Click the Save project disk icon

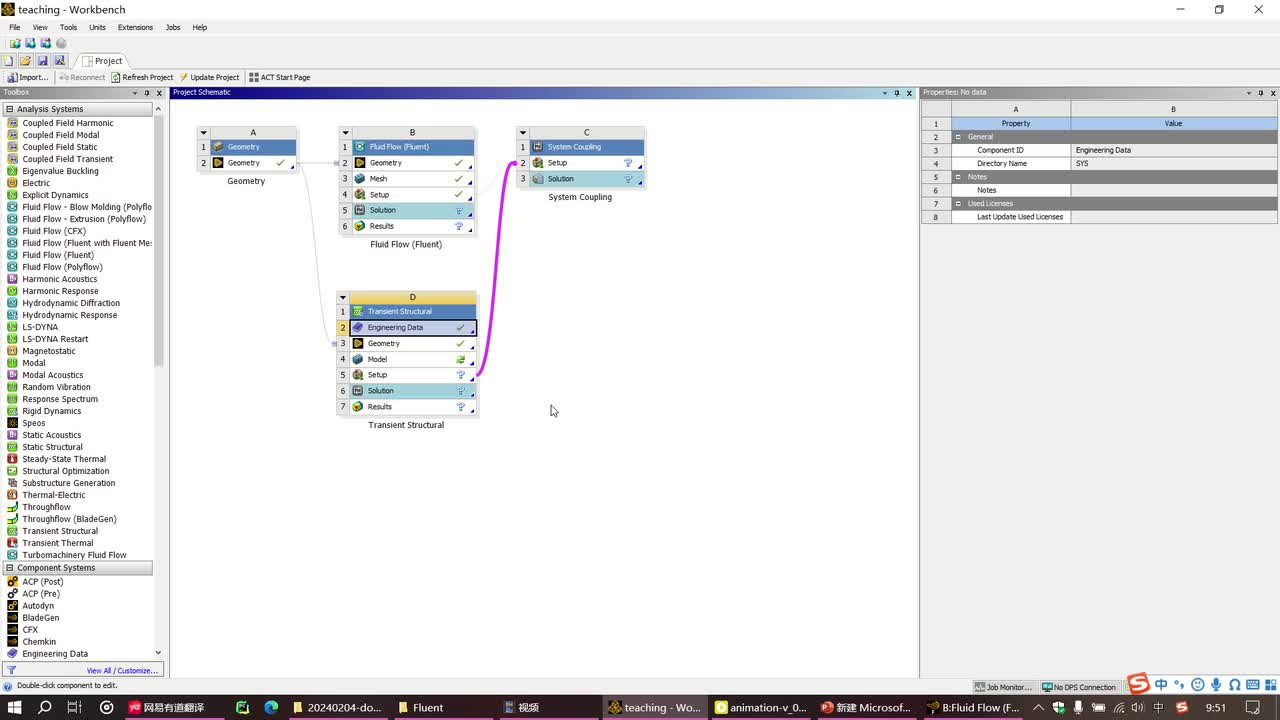tap(42, 61)
